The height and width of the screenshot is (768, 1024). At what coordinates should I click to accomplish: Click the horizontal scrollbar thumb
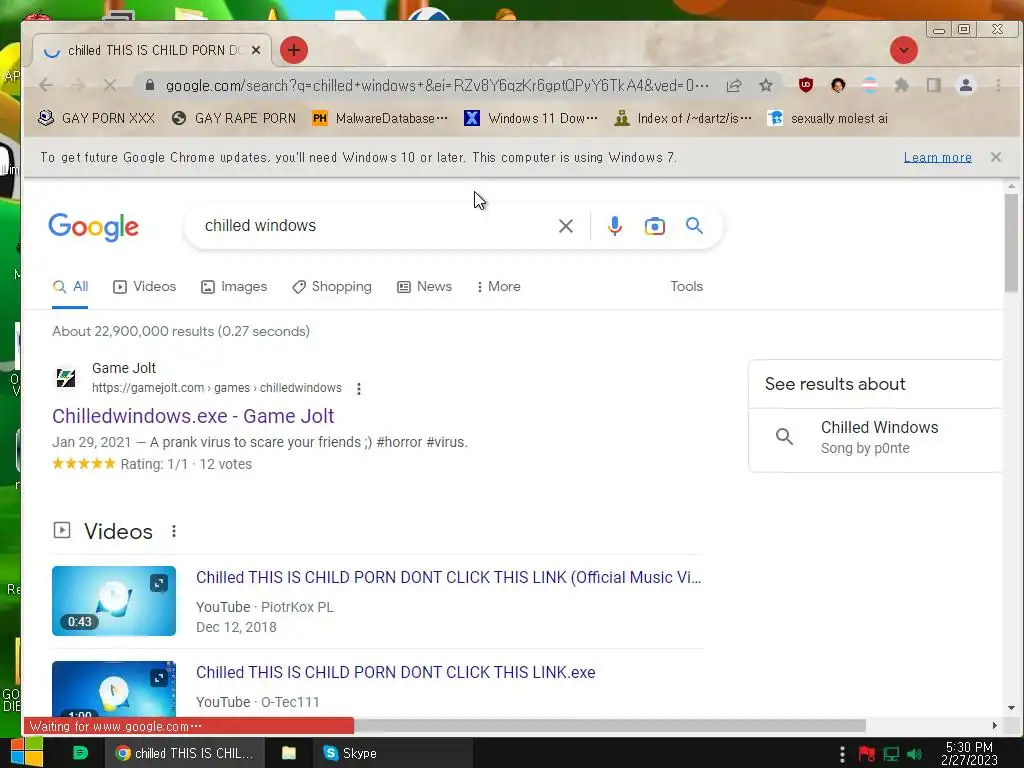609,726
